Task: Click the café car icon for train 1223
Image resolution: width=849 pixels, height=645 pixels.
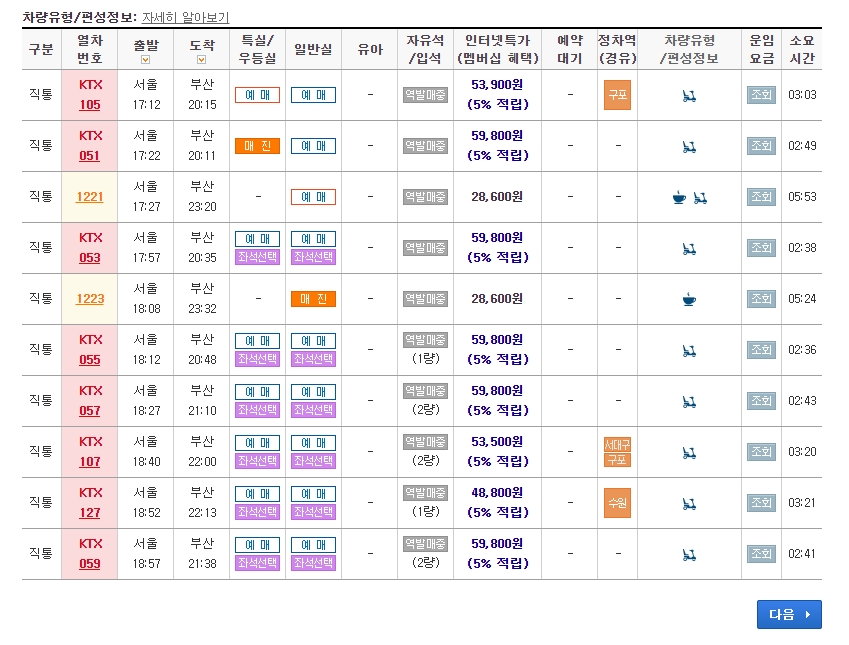Action: [690, 298]
